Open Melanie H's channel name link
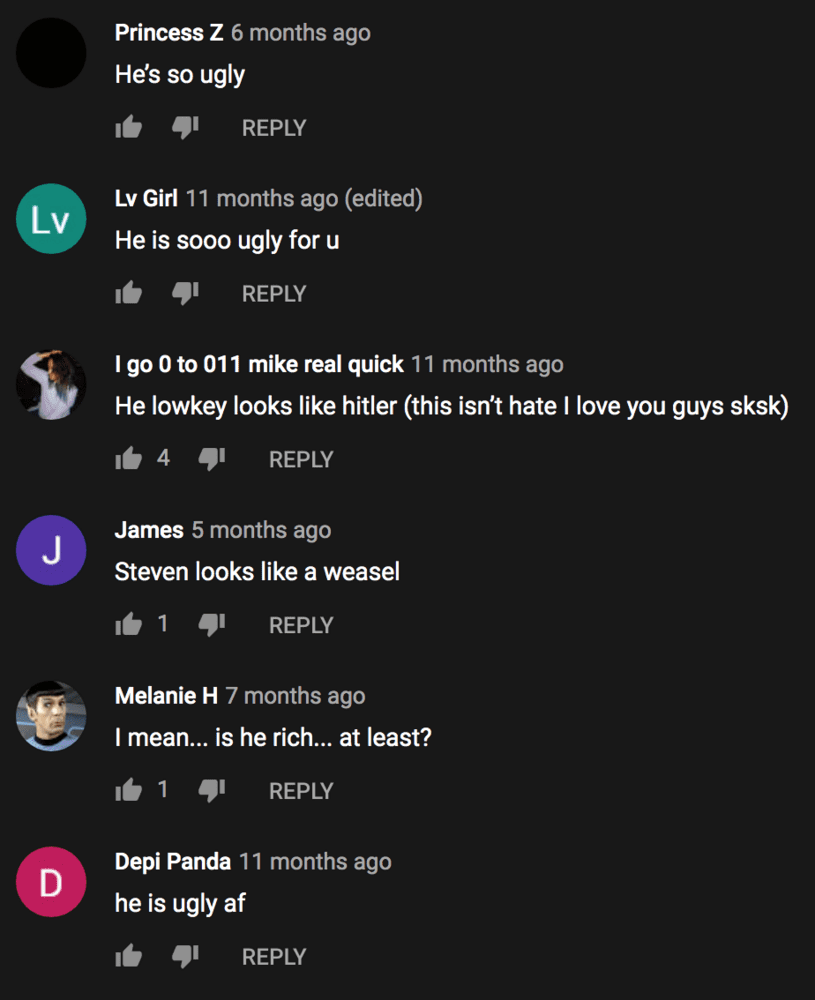 [166, 695]
